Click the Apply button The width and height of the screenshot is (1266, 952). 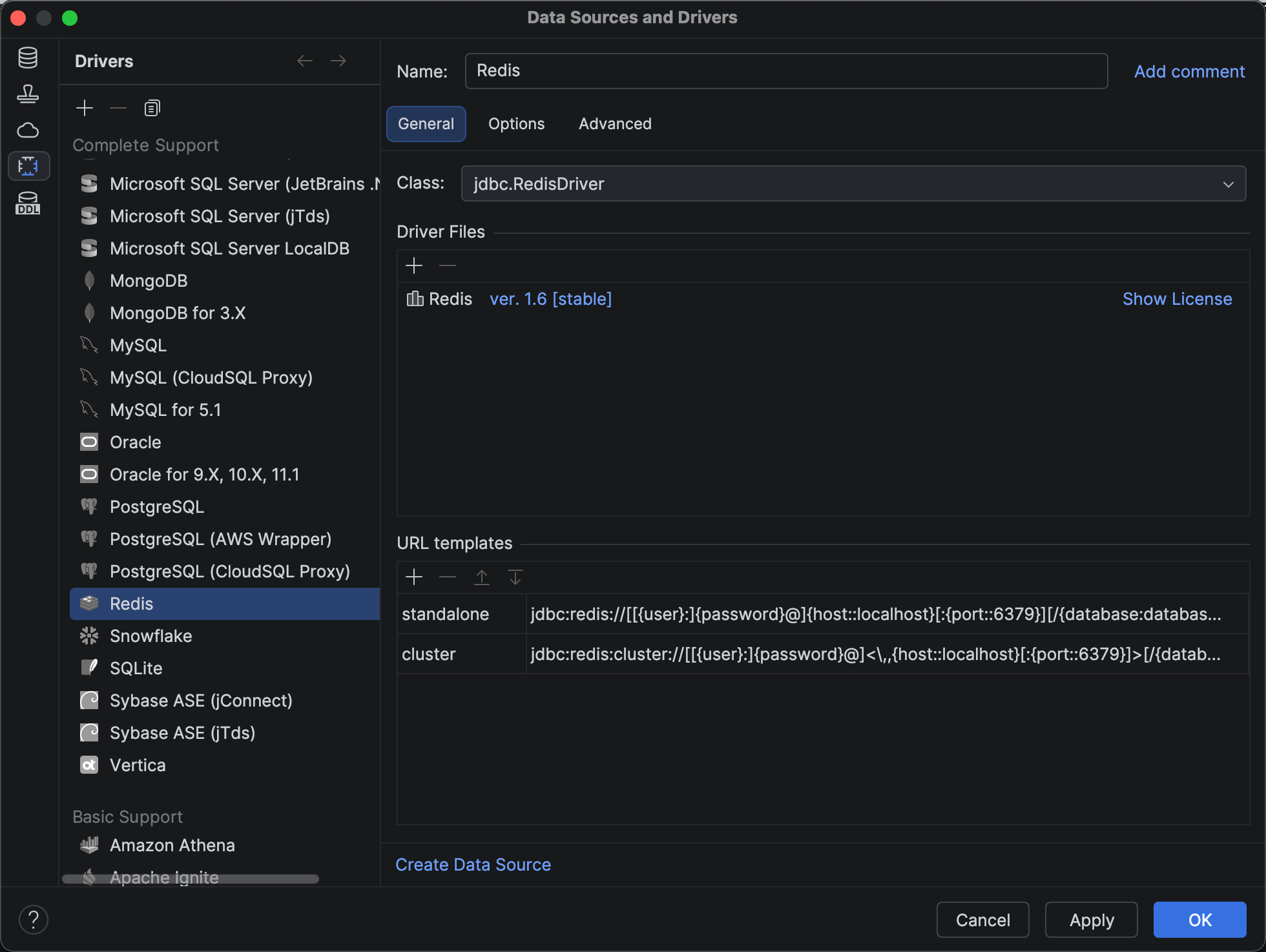click(x=1091, y=920)
